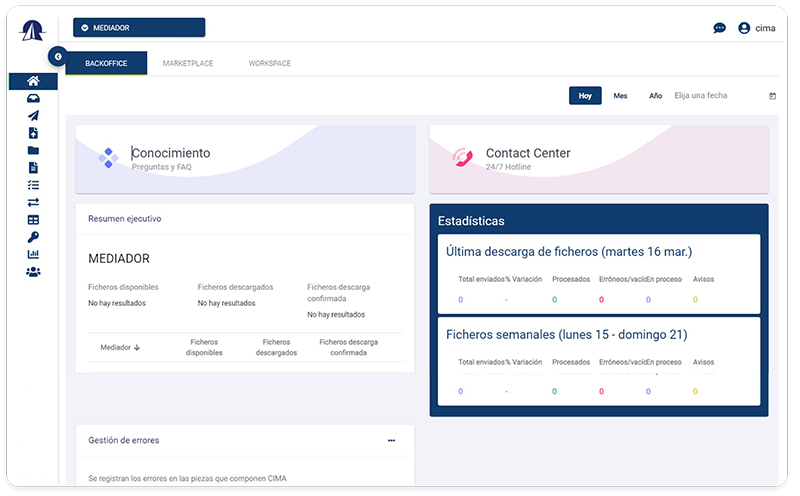Open the folder icon in sidebar
The height and width of the screenshot is (496, 800).
[x=33, y=150]
